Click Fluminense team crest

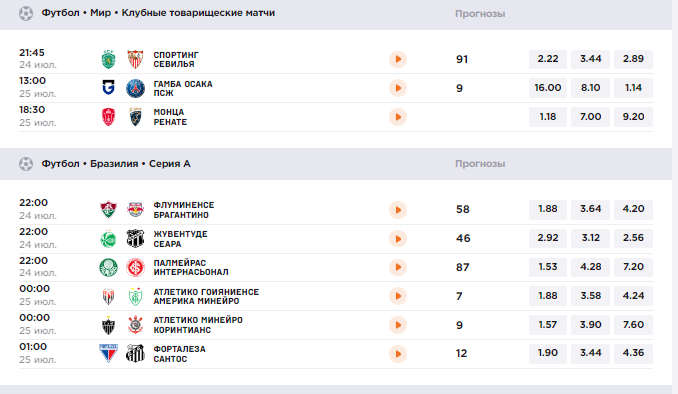[109, 210]
